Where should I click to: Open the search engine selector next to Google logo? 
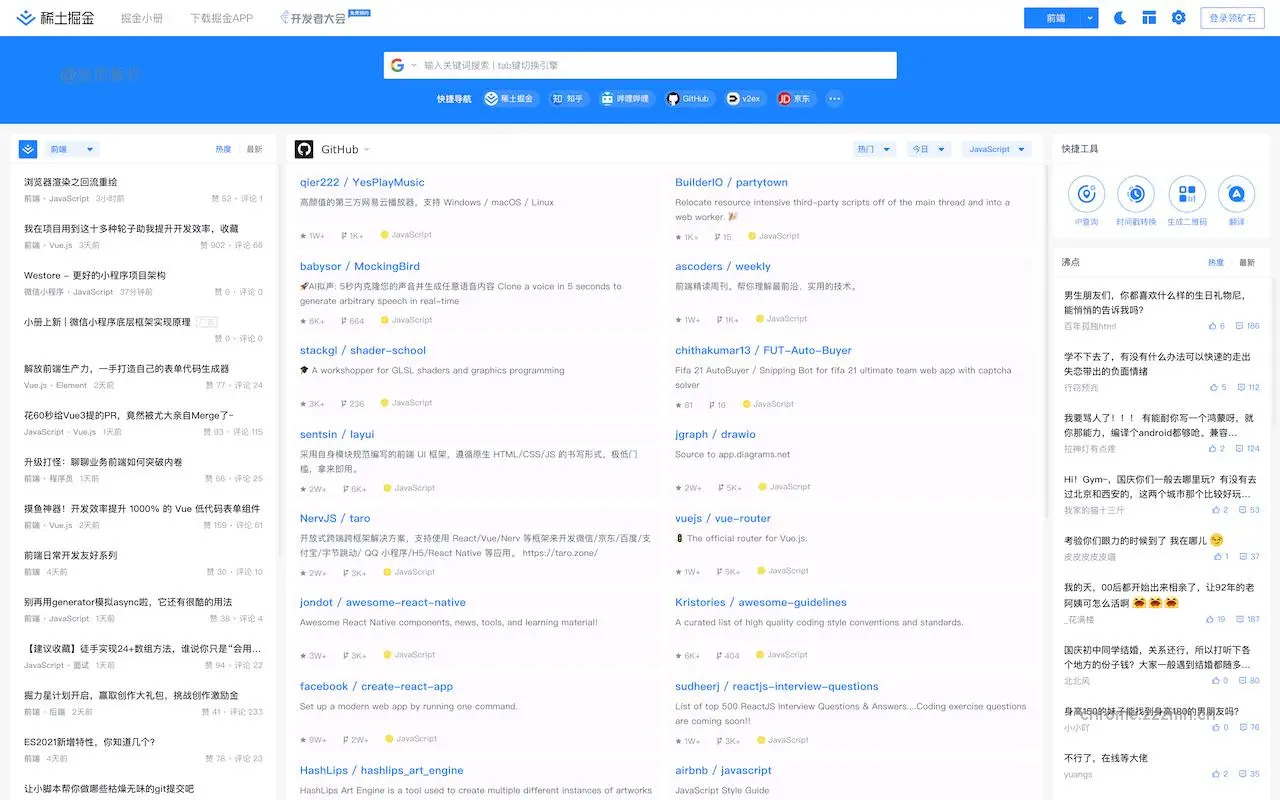click(x=403, y=66)
